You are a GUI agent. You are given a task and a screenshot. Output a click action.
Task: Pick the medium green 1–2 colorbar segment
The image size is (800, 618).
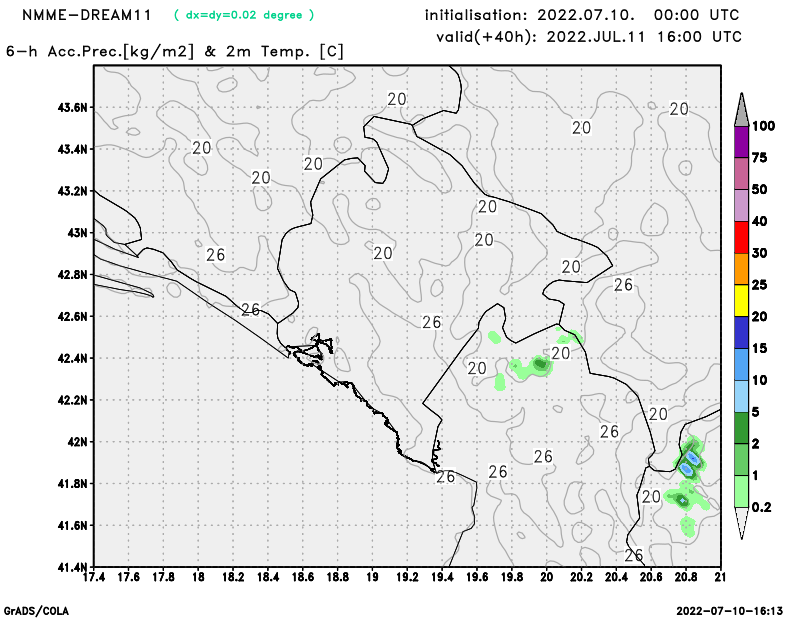[x=741, y=460]
